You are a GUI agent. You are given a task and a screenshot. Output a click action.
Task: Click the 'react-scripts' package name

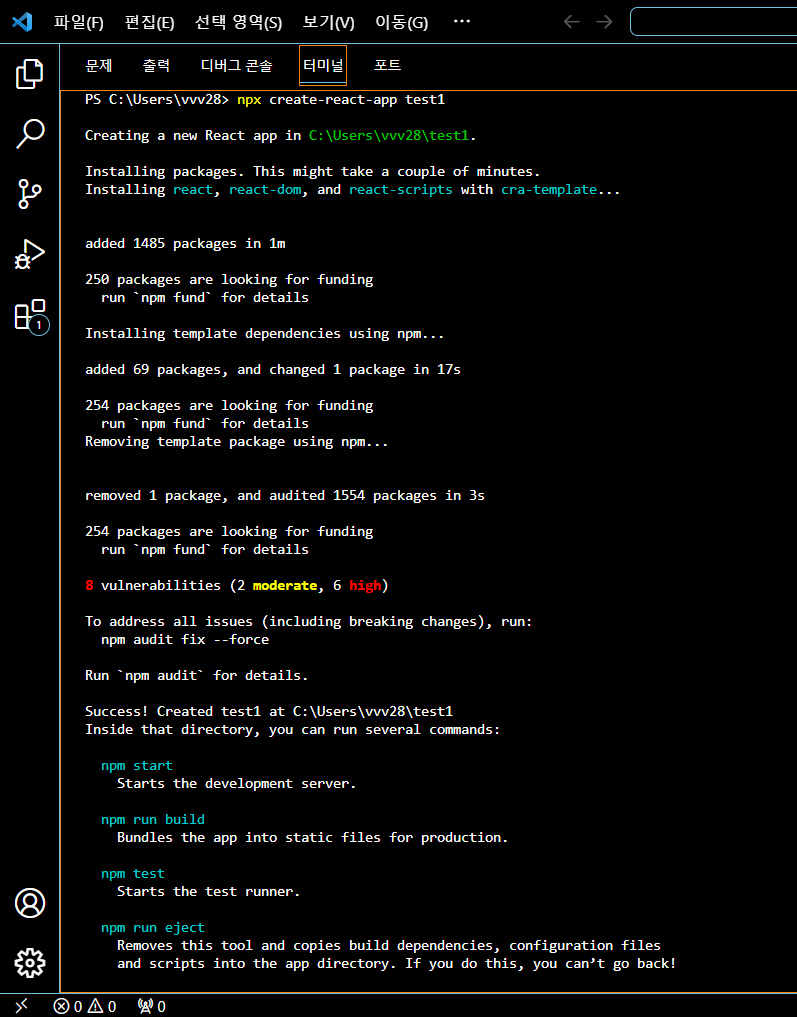[x=401, y=189]
